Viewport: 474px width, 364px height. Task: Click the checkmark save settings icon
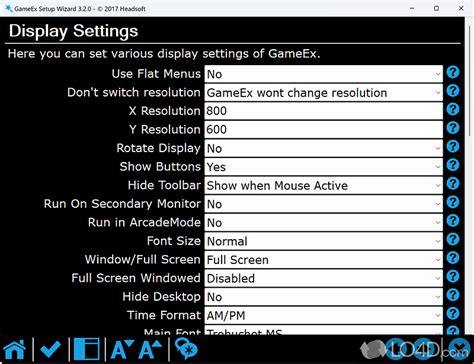51,349
